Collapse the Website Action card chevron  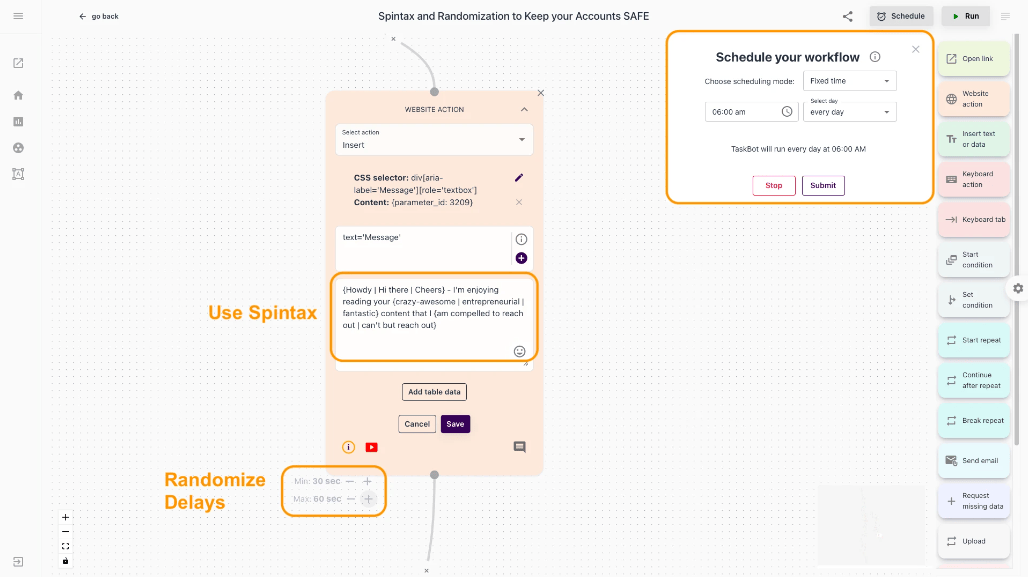[x=524, y=109]
